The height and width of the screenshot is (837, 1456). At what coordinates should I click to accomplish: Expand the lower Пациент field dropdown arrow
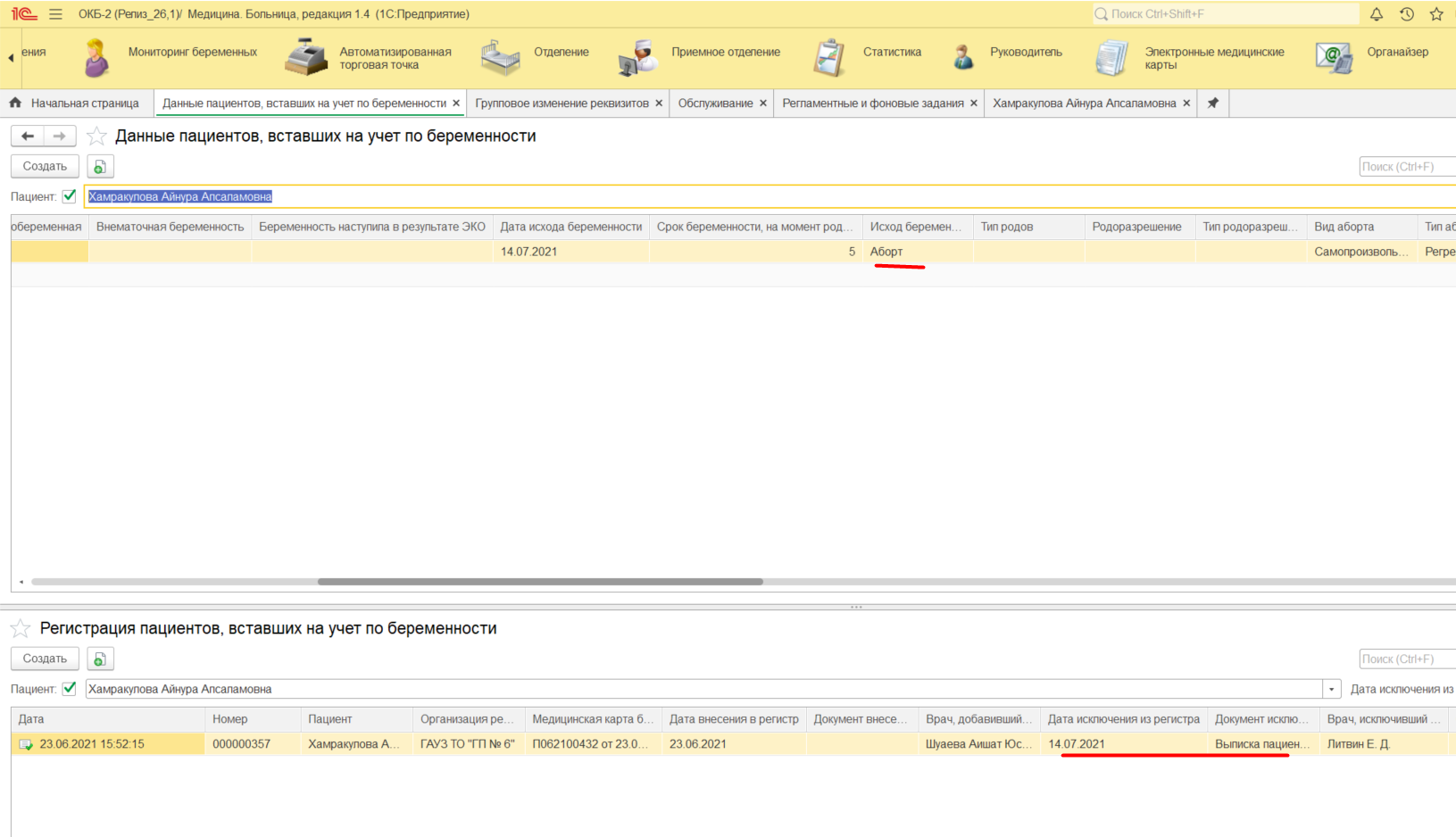point(1332,690)
